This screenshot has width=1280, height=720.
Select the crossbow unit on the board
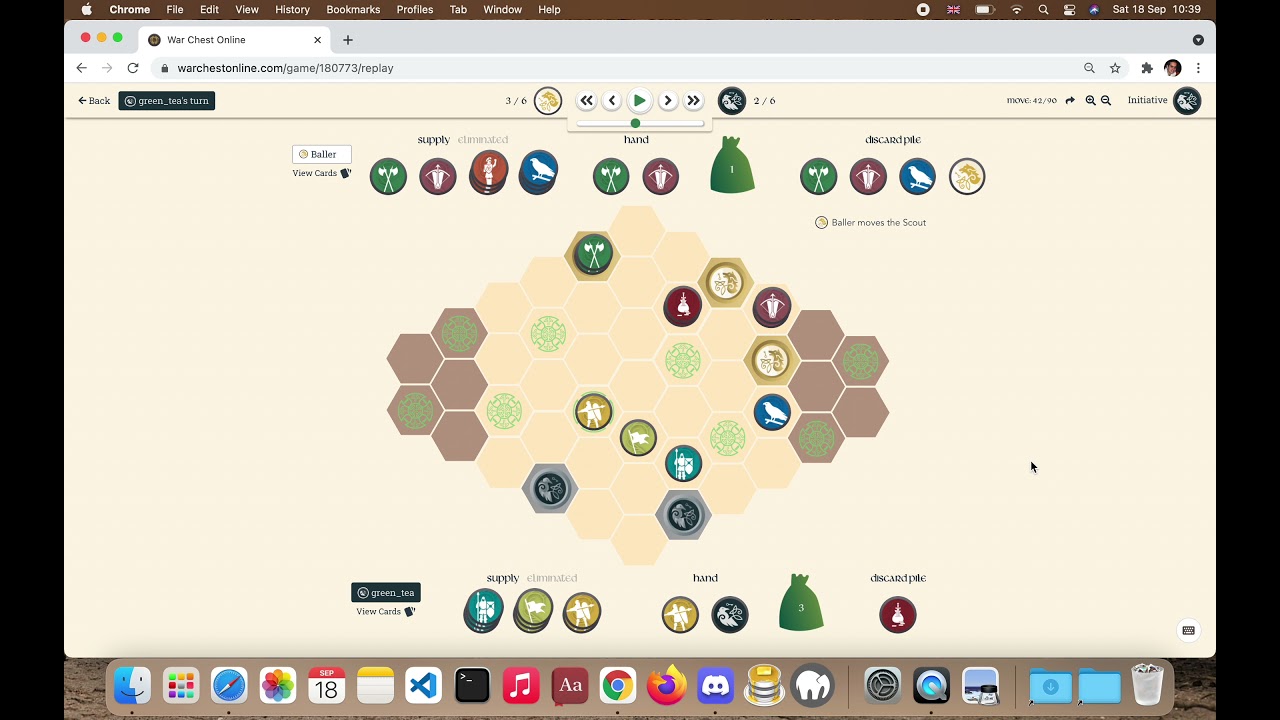coord(772,306)
